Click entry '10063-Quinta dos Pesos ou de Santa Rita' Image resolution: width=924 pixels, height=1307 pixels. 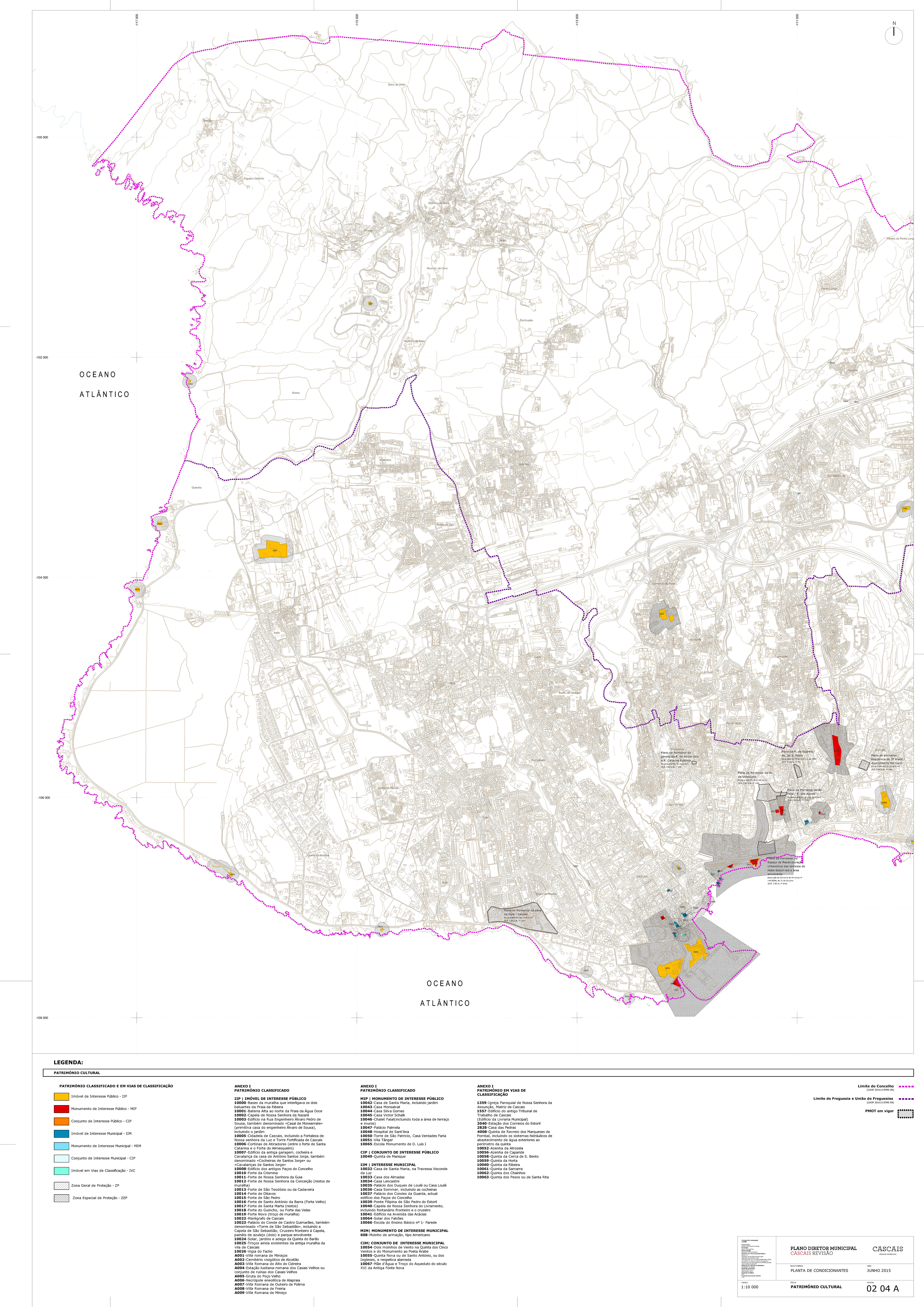click(x=513, y=1177)
